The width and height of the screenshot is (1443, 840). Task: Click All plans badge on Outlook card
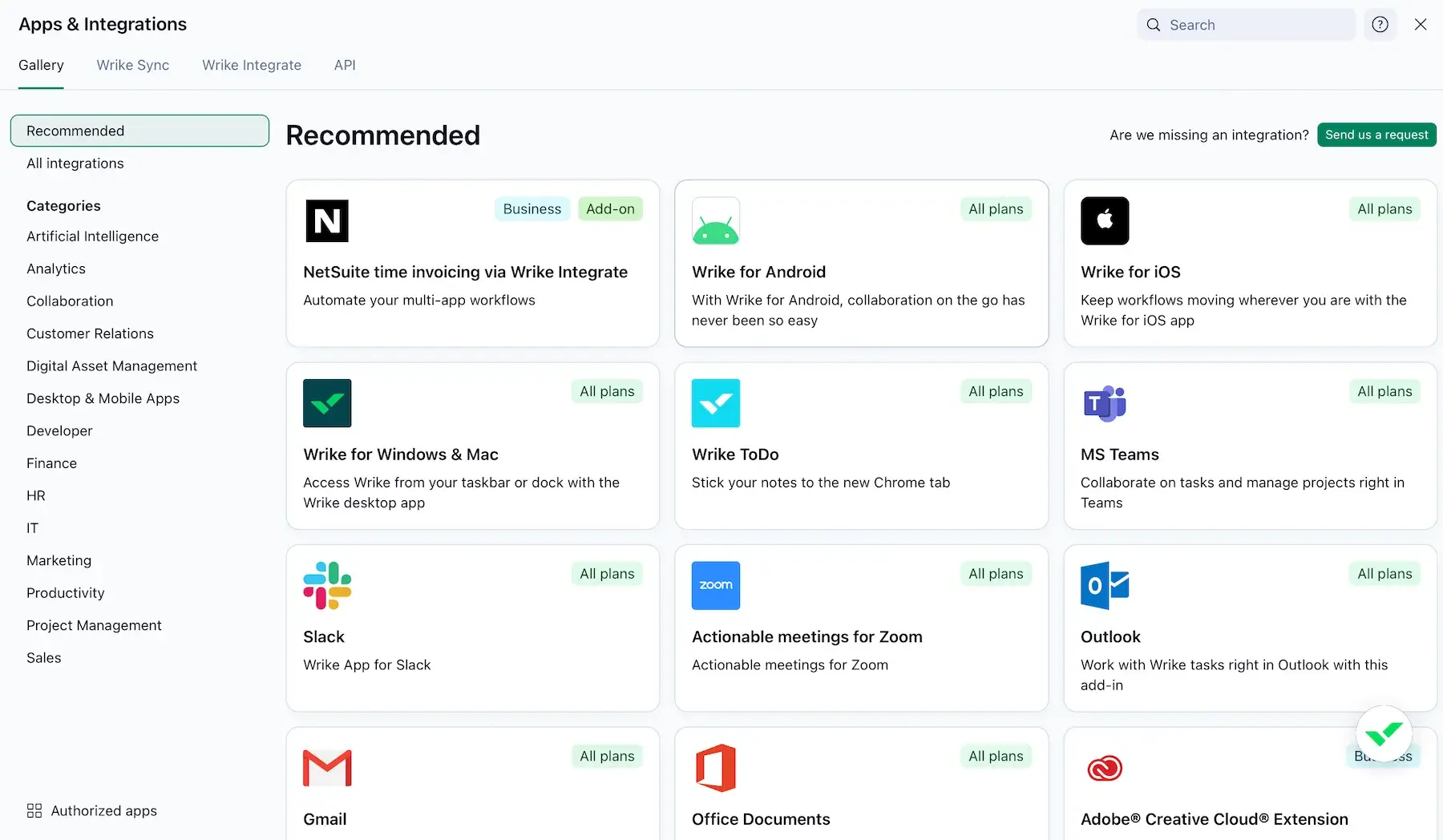click(x=1384, y=574)
